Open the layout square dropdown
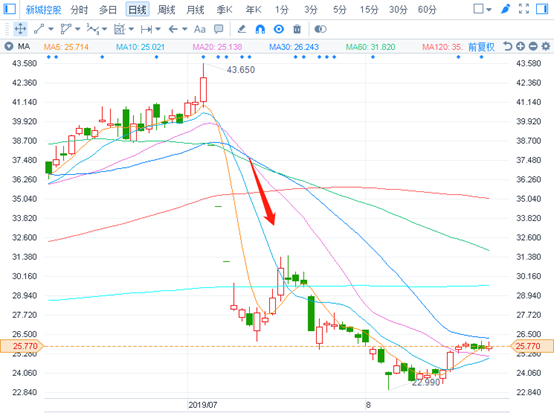Image resolution: width=554 pixels, height=413 pixels. tap(482, 9)
